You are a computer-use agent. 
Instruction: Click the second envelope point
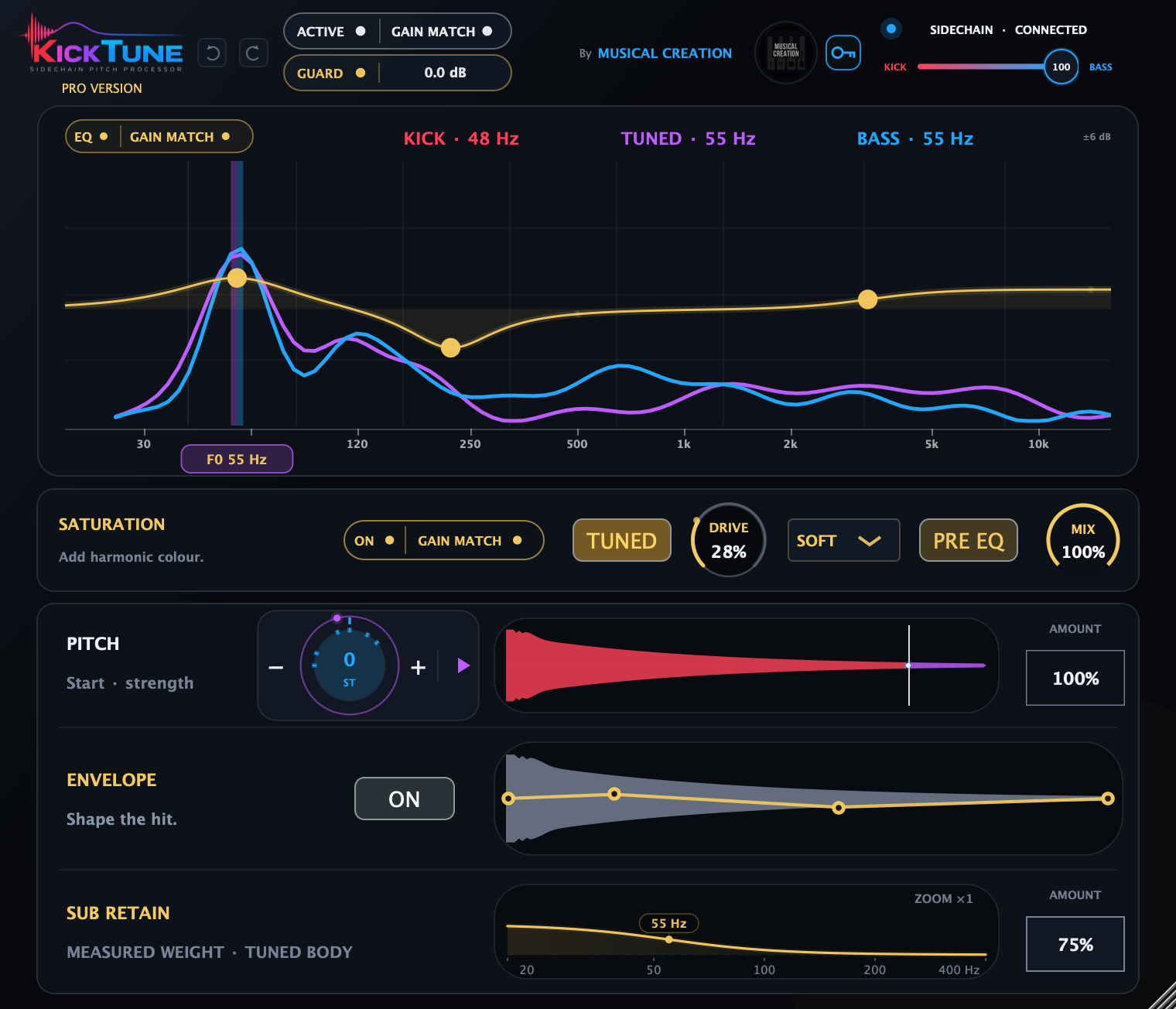tap(614, 794)
